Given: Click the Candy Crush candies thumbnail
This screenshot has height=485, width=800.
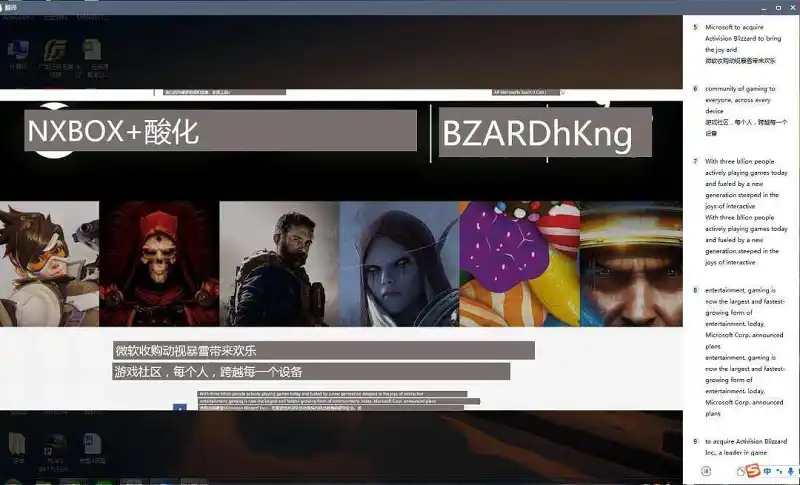Looking at the screenshot, I should pos(519,264).
